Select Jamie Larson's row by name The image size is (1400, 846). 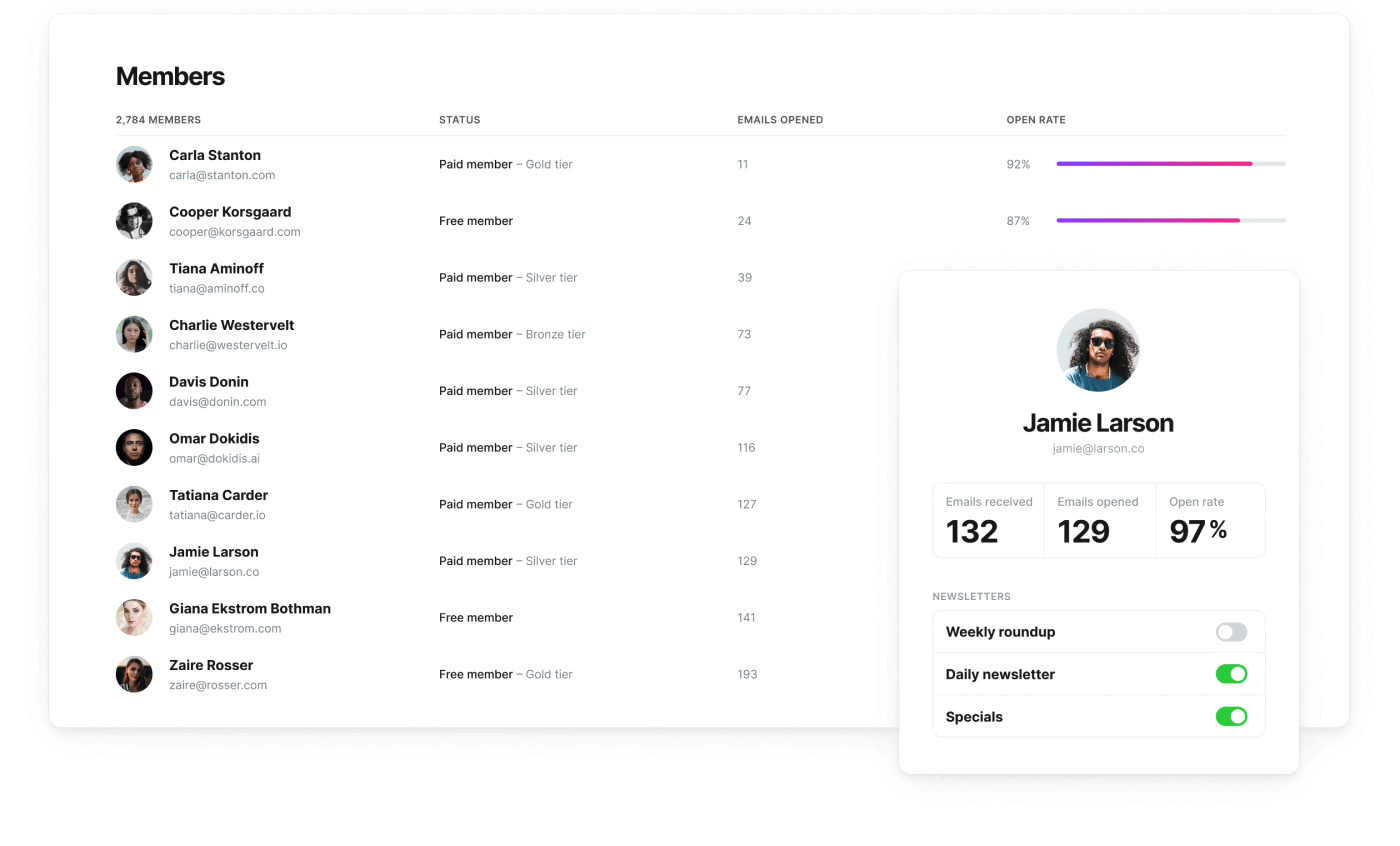pyautogui.click(x=213, y=551)
